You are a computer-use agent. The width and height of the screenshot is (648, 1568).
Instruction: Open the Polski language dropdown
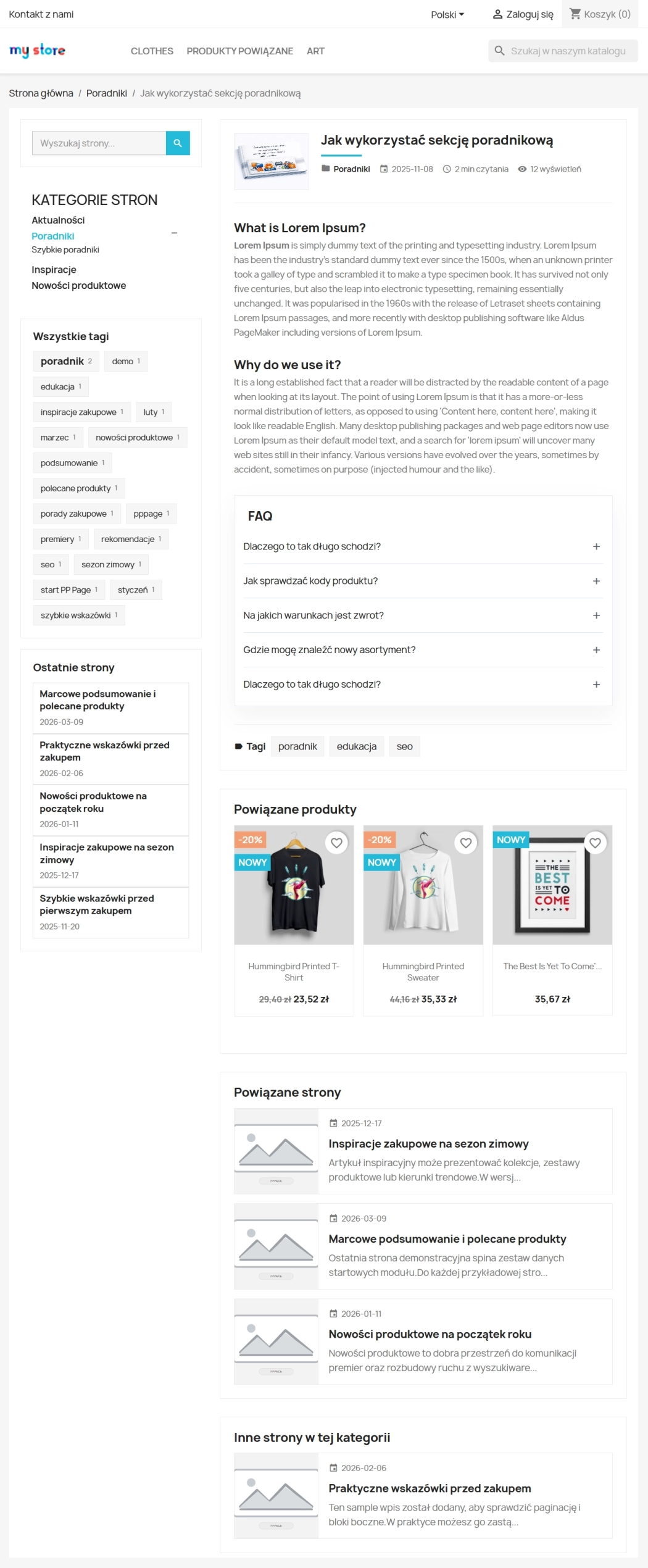[446, 14]
